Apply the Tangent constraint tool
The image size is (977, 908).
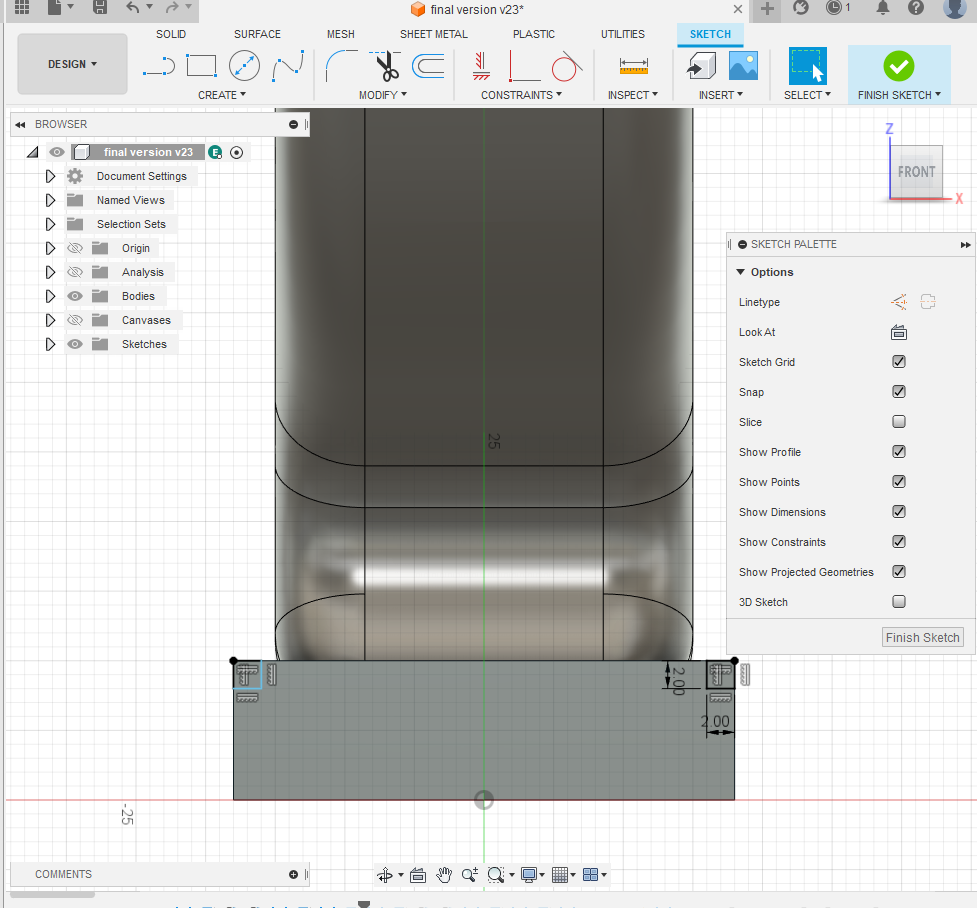coord(566,67)
